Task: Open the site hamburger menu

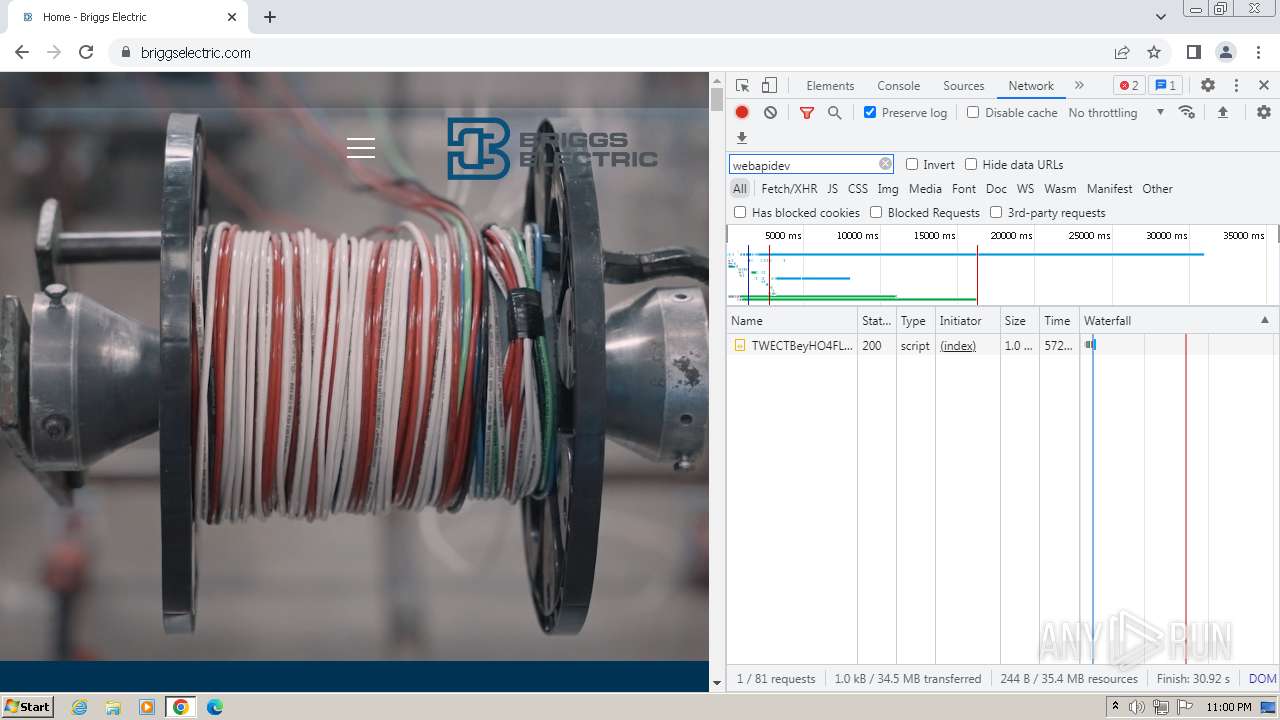Action: coord(361,148)
